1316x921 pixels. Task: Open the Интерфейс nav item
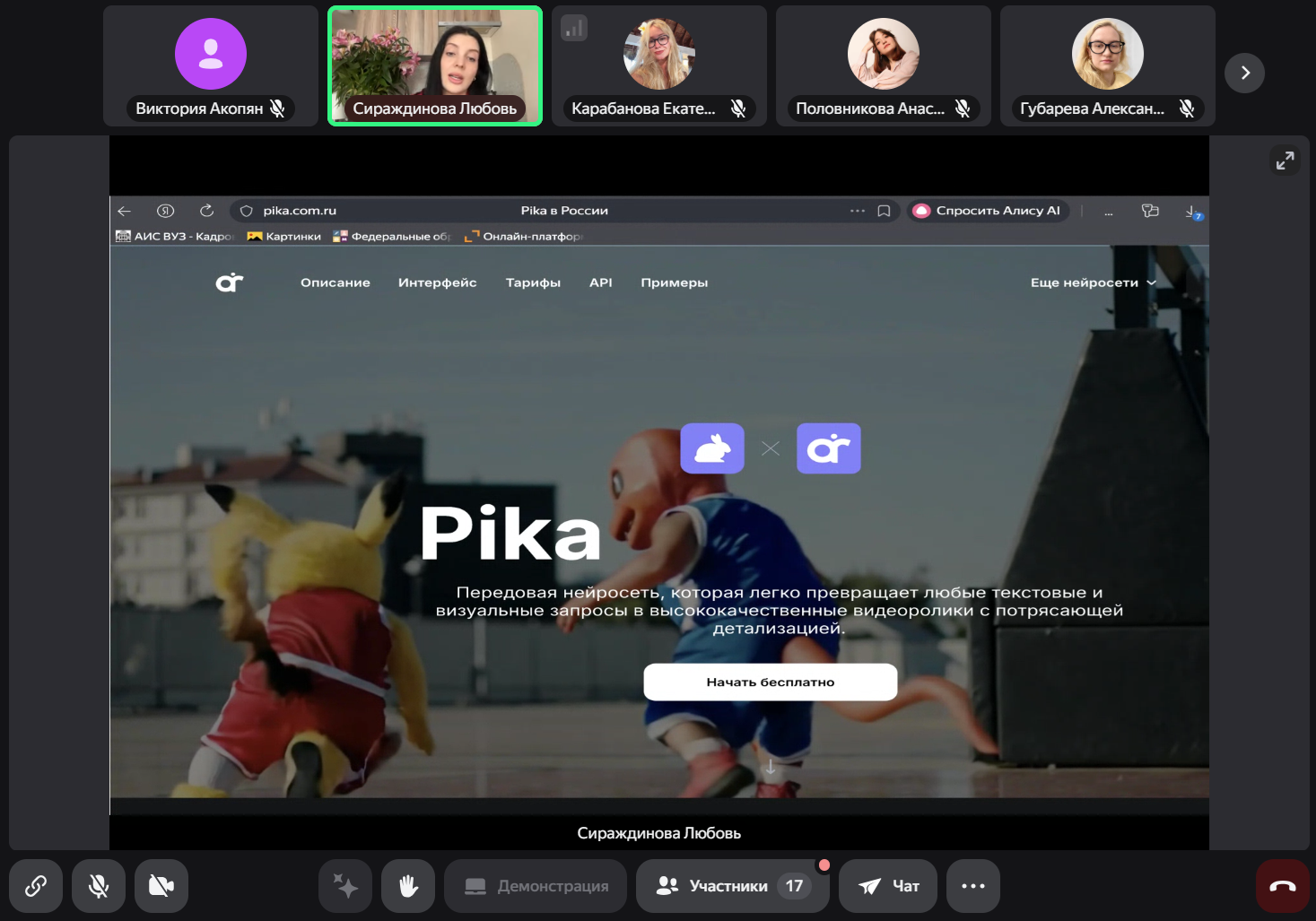[x=438, y=282]
